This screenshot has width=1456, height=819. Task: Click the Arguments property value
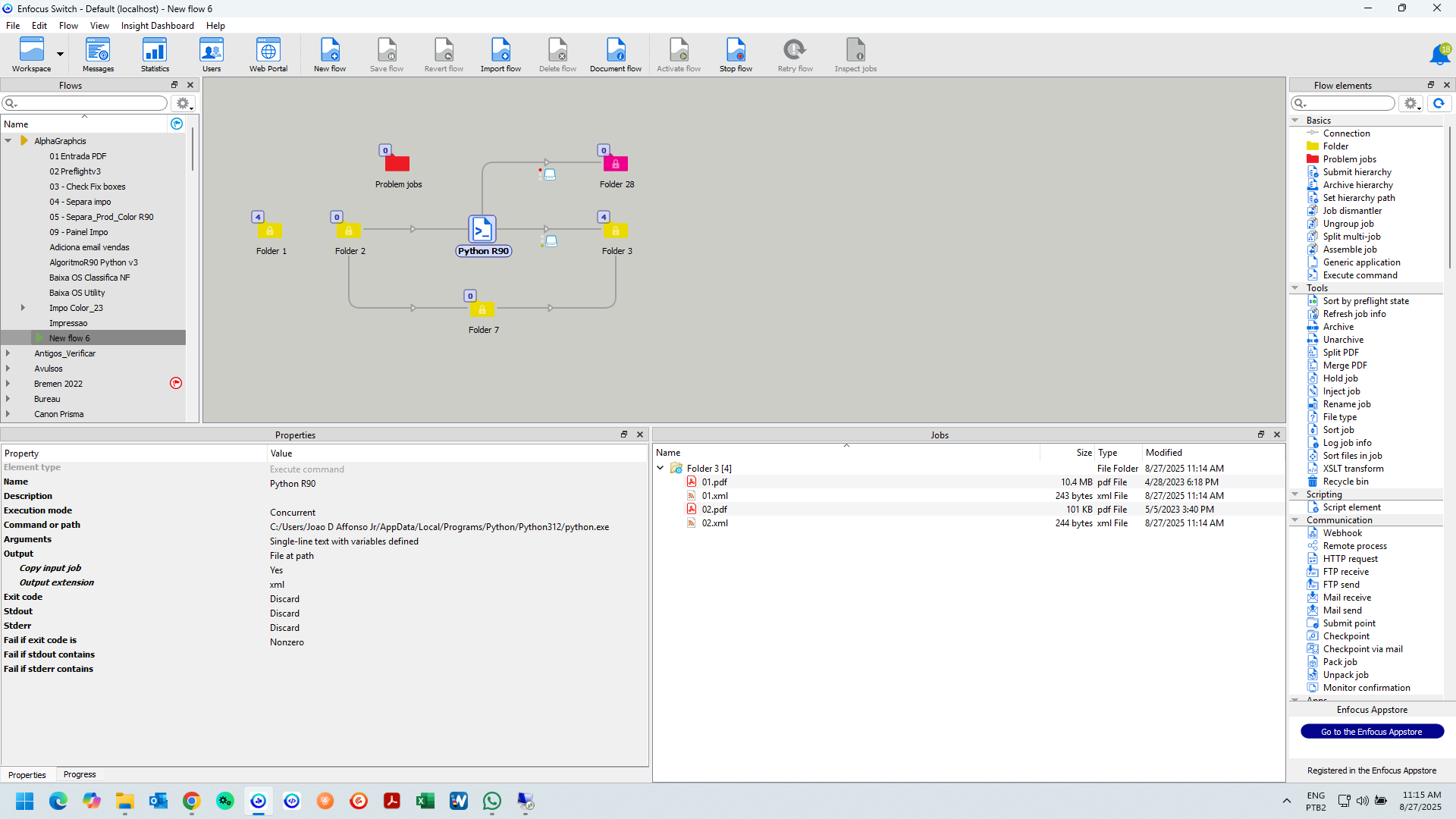[344, 541]
